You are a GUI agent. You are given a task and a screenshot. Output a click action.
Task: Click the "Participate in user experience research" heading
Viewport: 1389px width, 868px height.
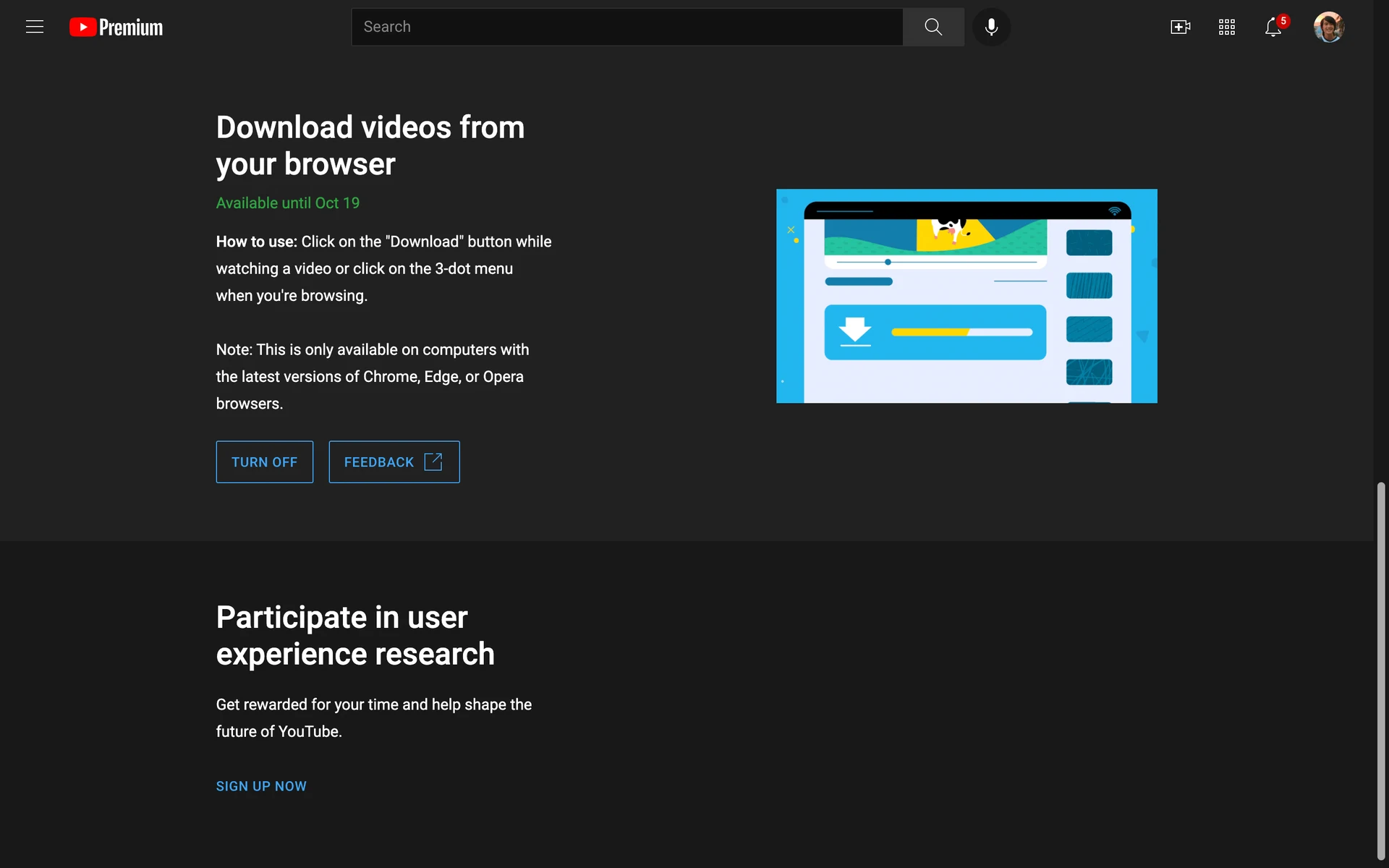(355, 636)
